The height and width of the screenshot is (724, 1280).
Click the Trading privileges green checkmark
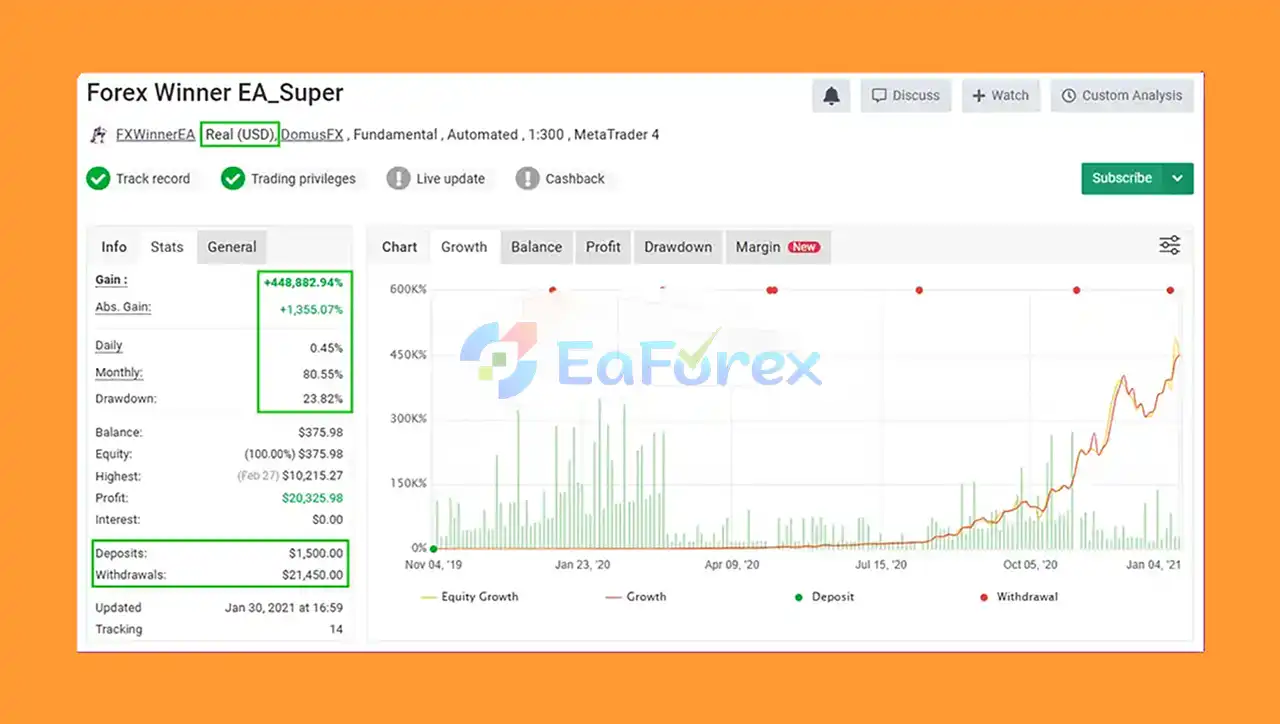(233, 179)
